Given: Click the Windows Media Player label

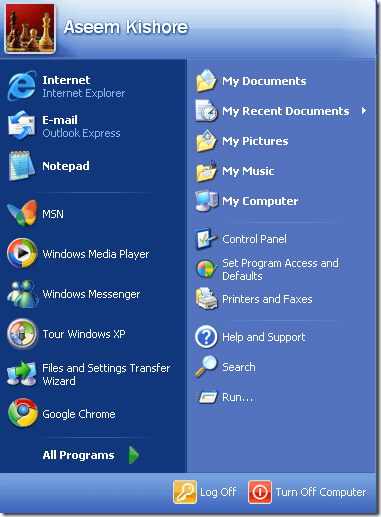Looking at the screenshot, I should click(96, 254).
